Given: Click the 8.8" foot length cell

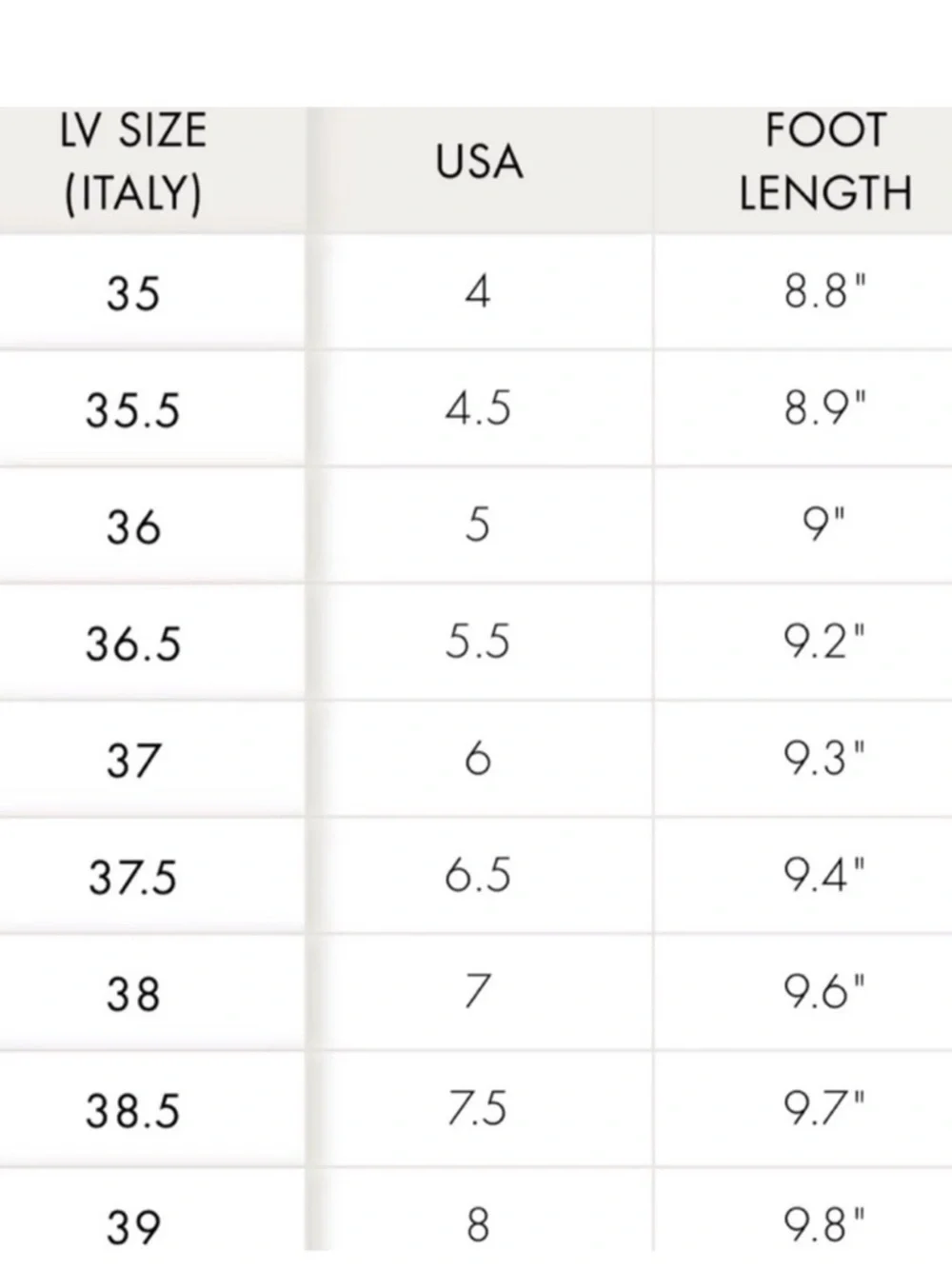Looking at the screenshot, I should [824, 290].
